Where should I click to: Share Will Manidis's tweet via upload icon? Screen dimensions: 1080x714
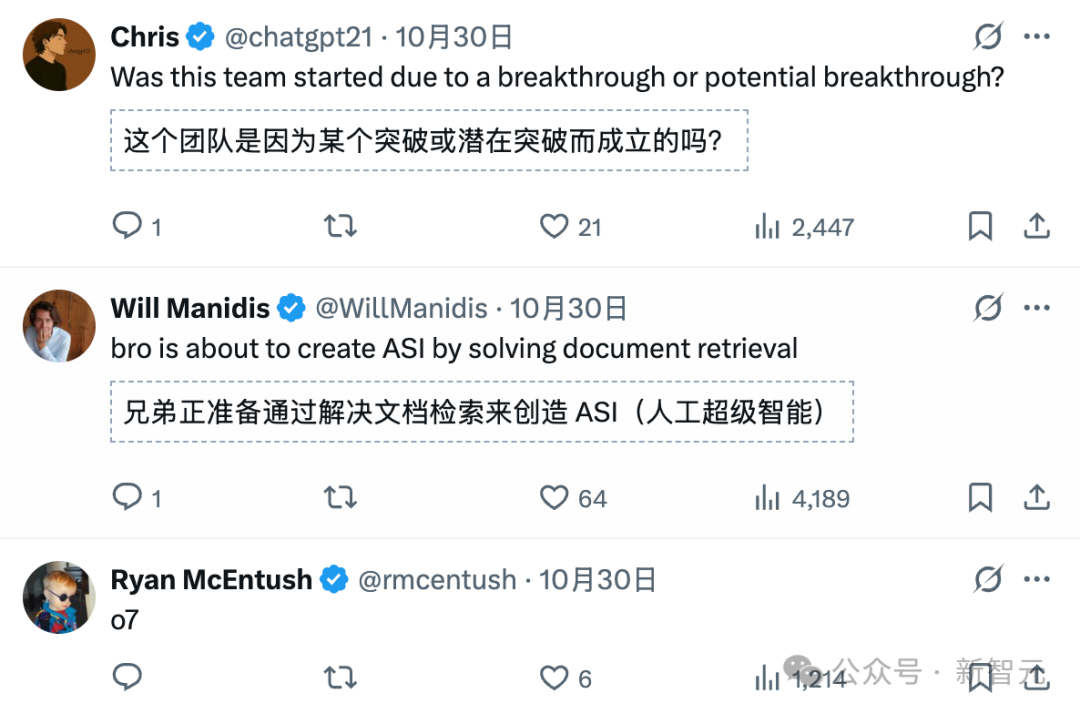[x=1038, y=497]
